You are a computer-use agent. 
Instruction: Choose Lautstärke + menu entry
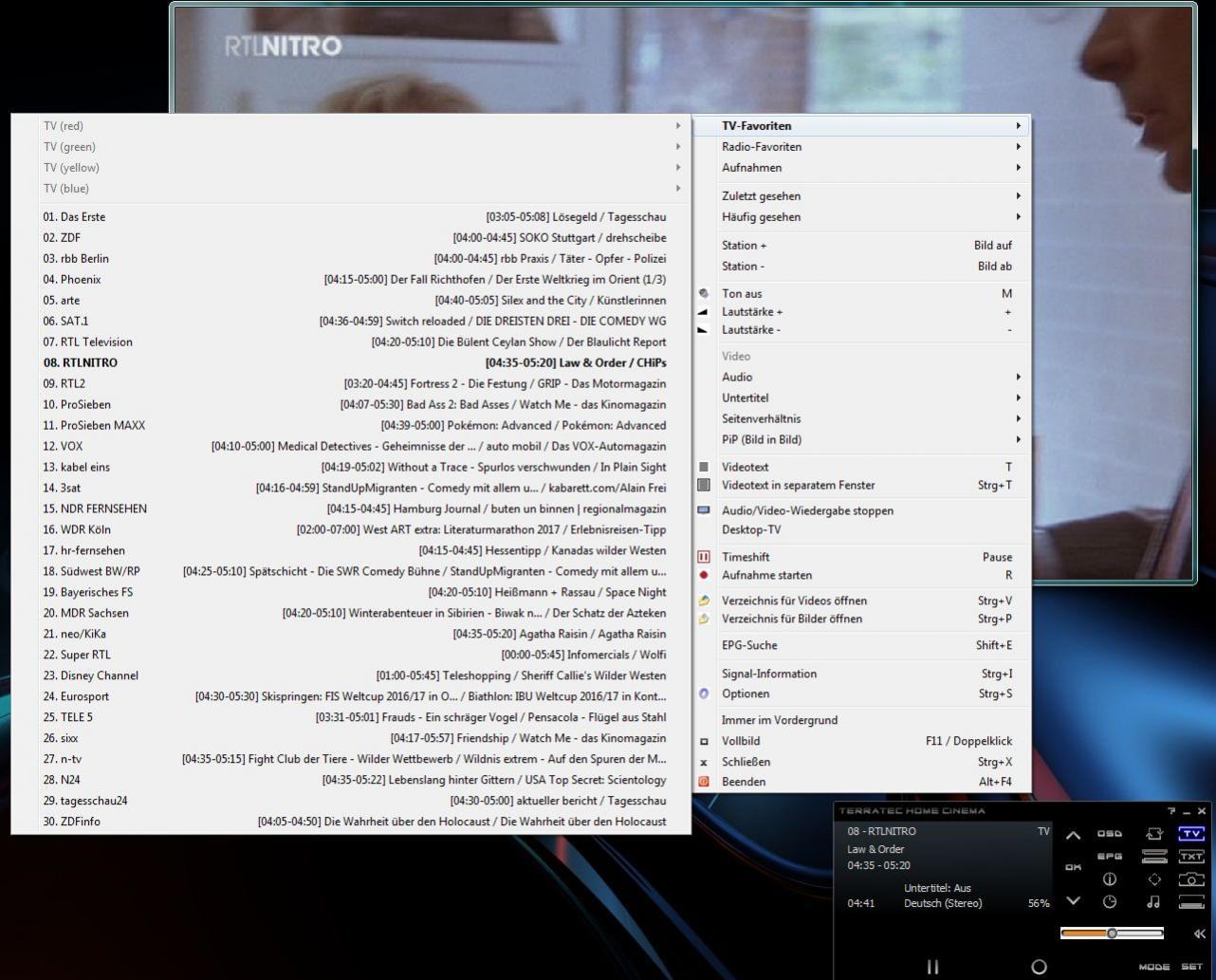click(861, 311)
